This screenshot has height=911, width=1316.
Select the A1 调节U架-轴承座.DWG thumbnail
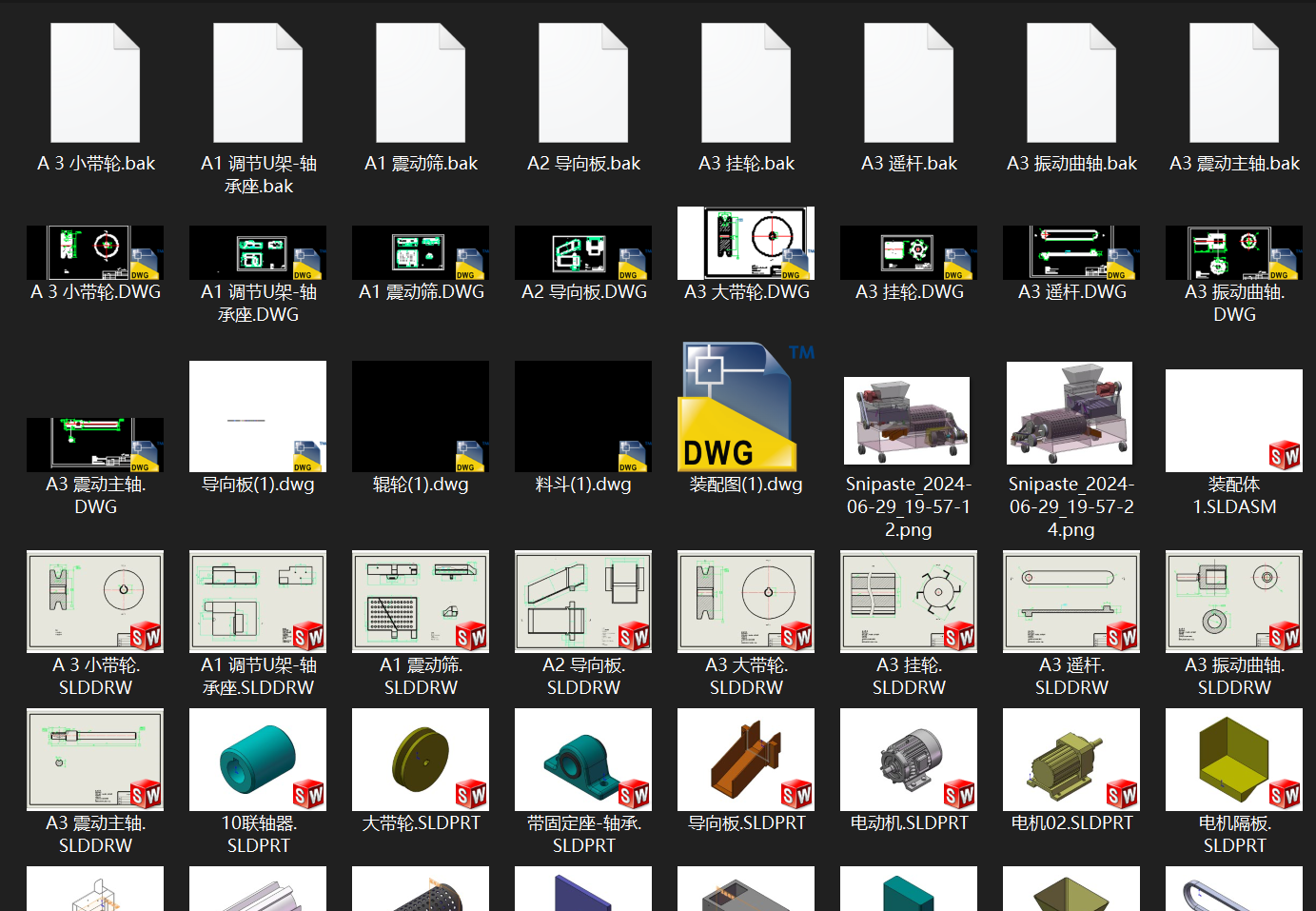point(258,252)
